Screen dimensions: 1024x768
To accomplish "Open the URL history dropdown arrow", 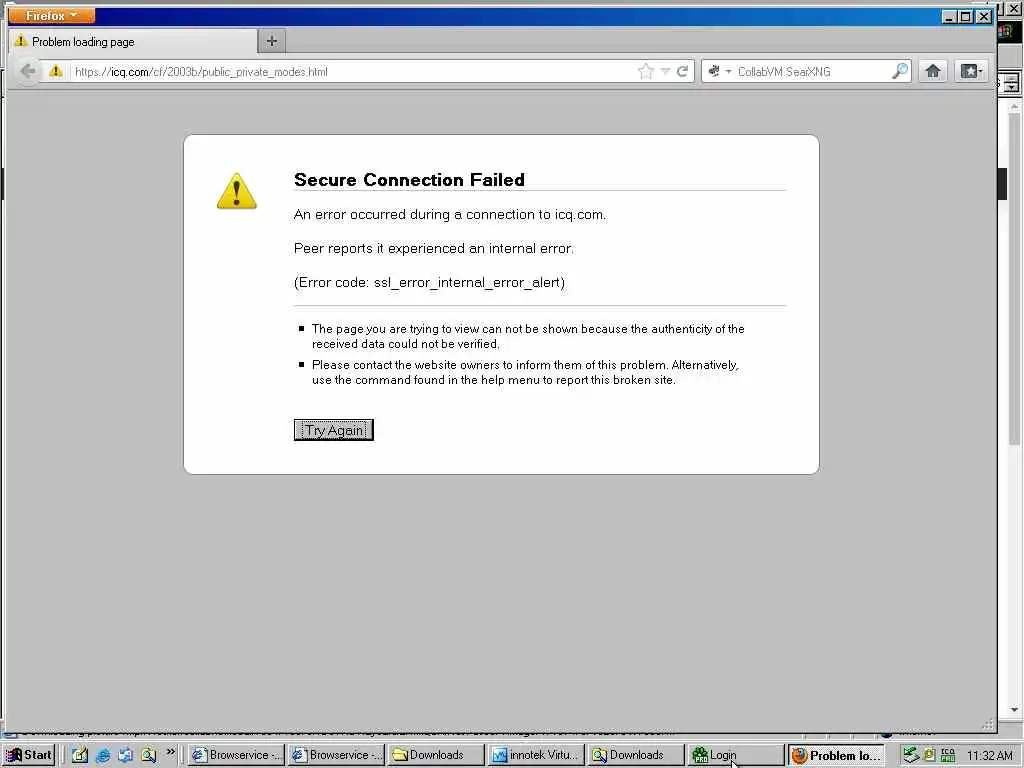I will [x=665, y=71].
